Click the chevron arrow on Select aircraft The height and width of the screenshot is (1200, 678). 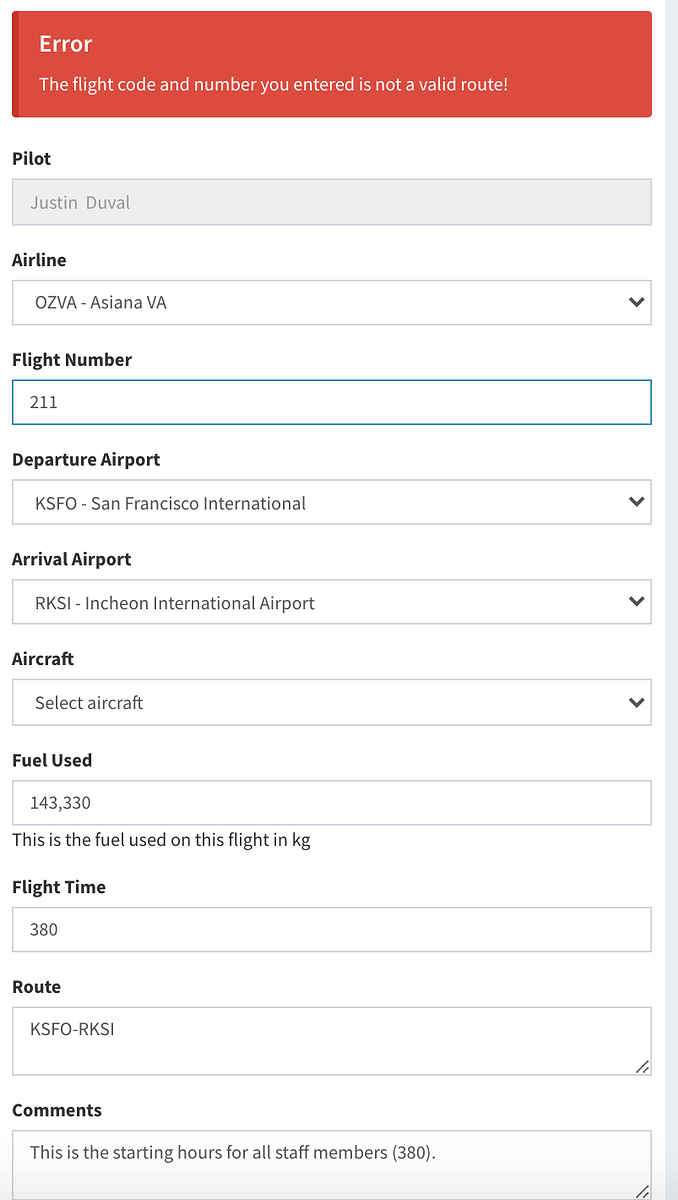[636, 702]
